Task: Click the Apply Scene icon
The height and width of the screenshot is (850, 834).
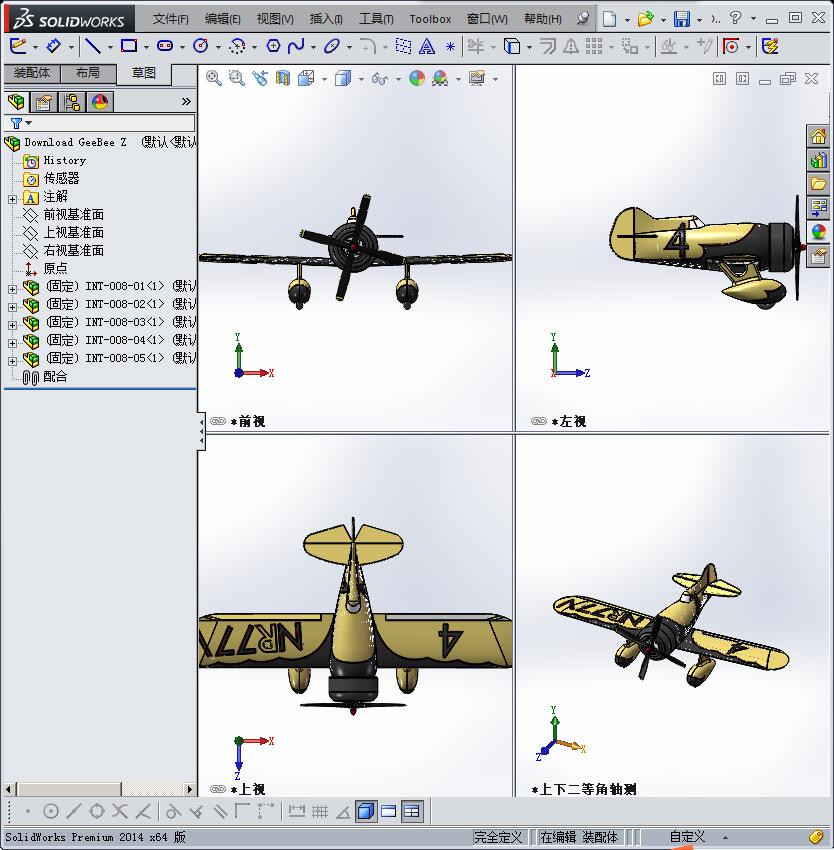Action: click(440, 79)
